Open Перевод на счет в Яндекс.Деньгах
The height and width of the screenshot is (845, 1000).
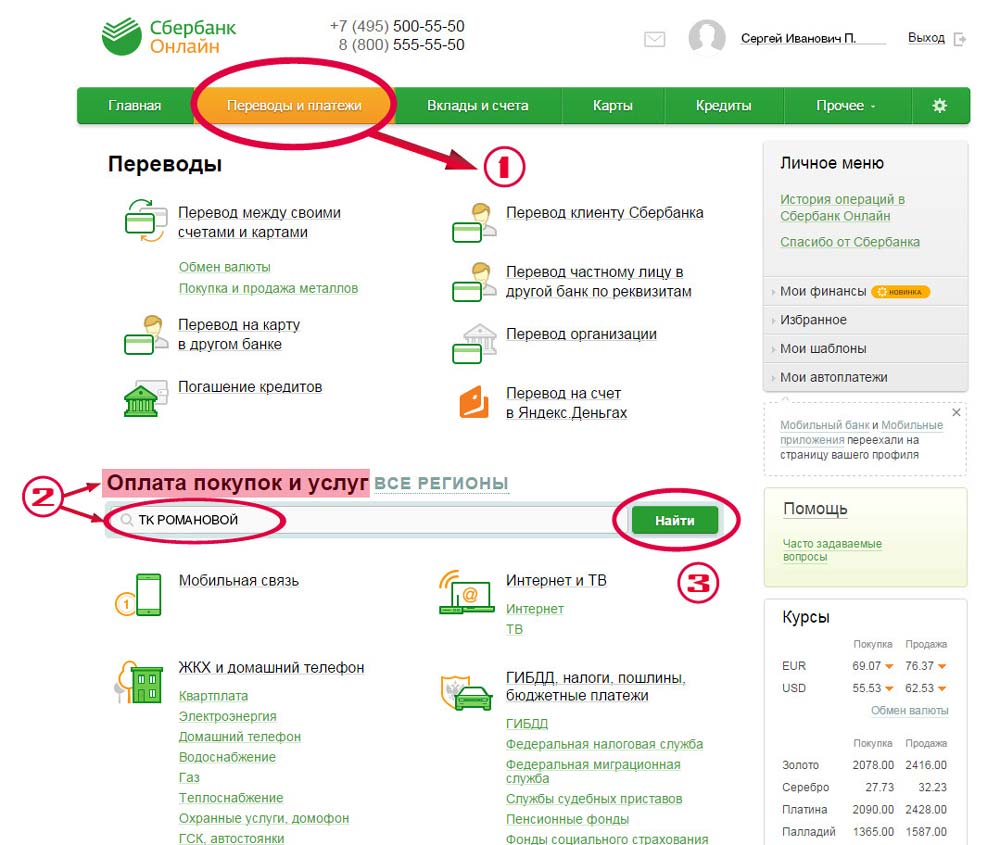tap(566, 403)
